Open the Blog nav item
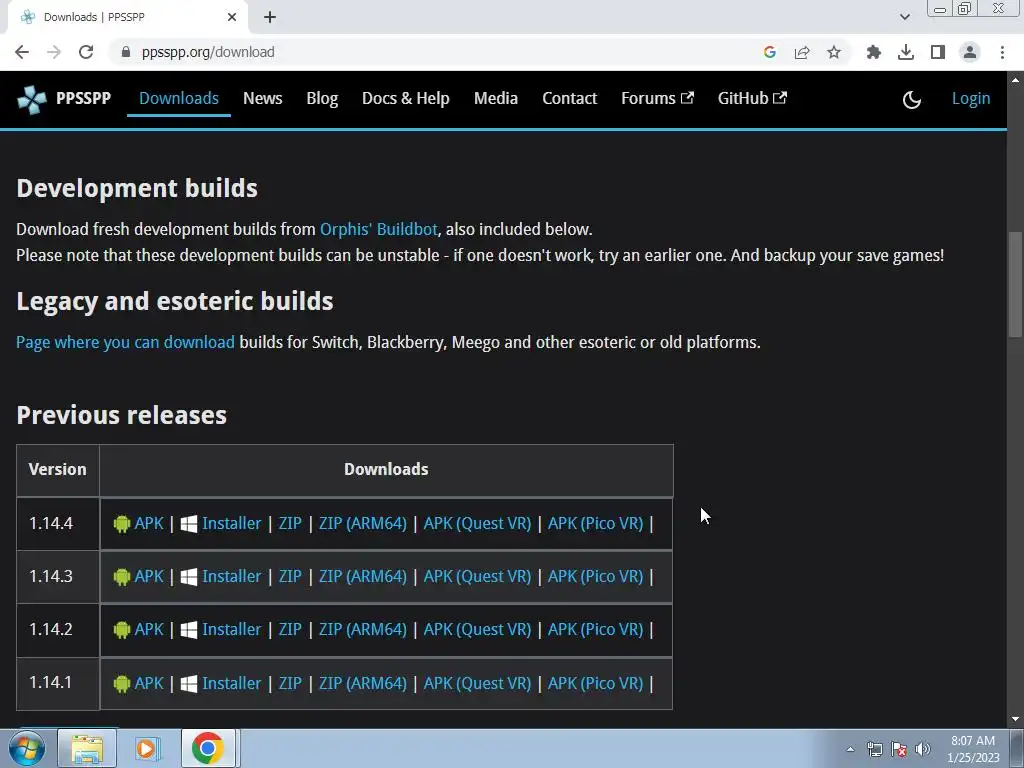The height and width of the screenshot is (768, 1024). pyautogui.click(x=322, y=99)
